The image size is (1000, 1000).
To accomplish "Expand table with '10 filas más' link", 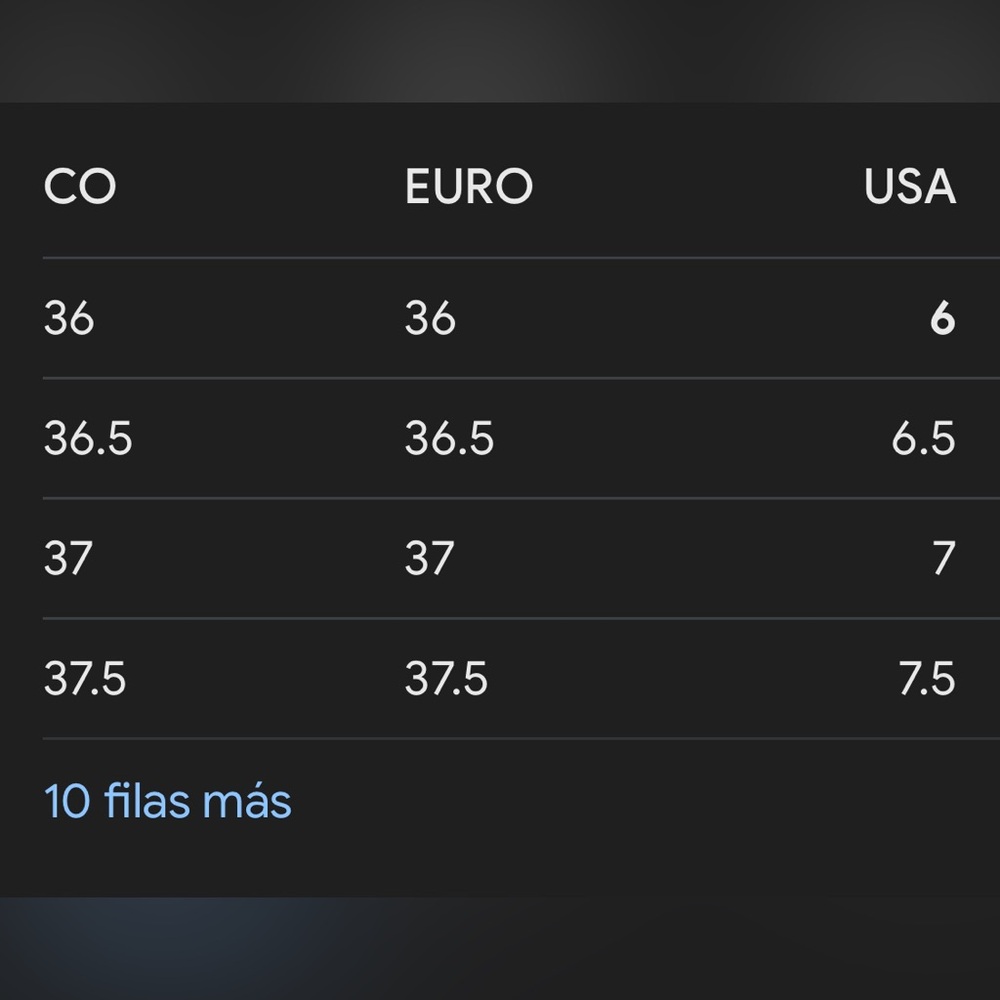I will pyautogui.click(x=168, y=802).
